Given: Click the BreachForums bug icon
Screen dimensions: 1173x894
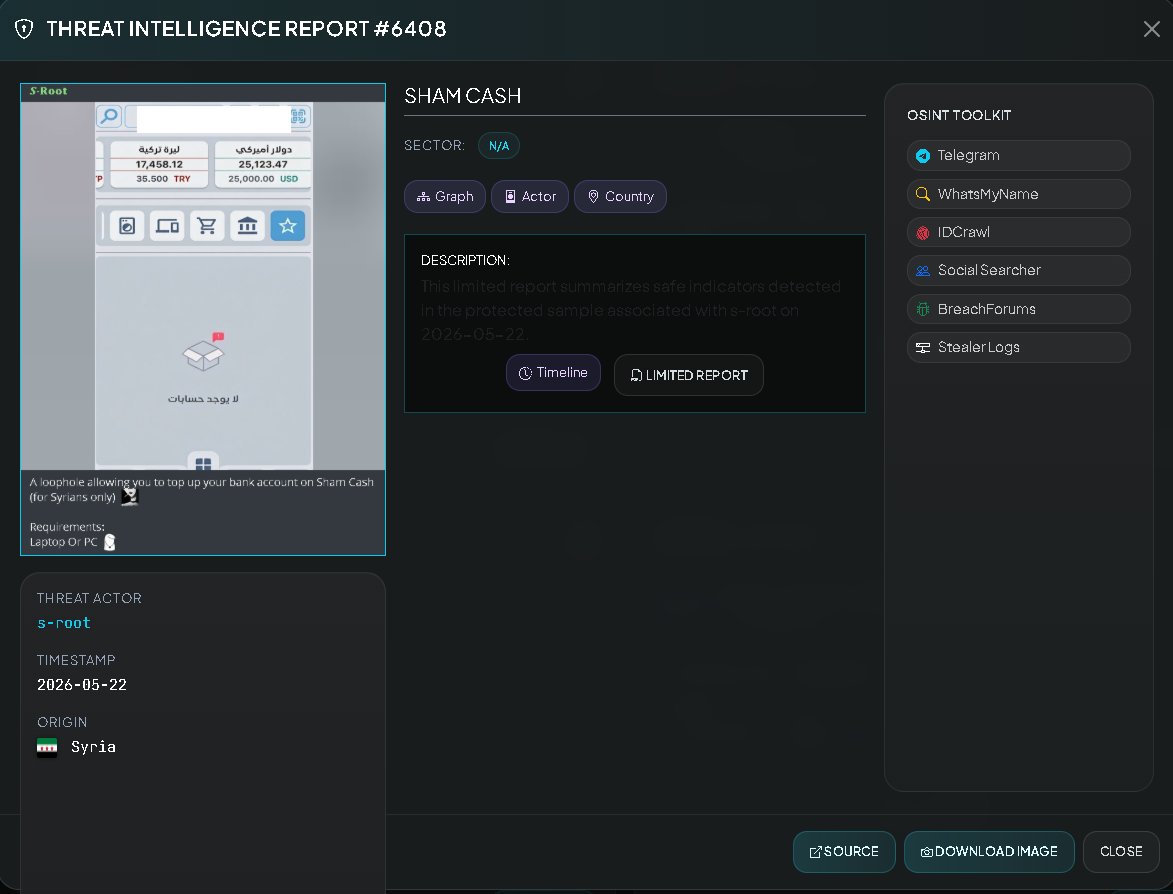Looking at the screenshot, I should click(923, 309).
